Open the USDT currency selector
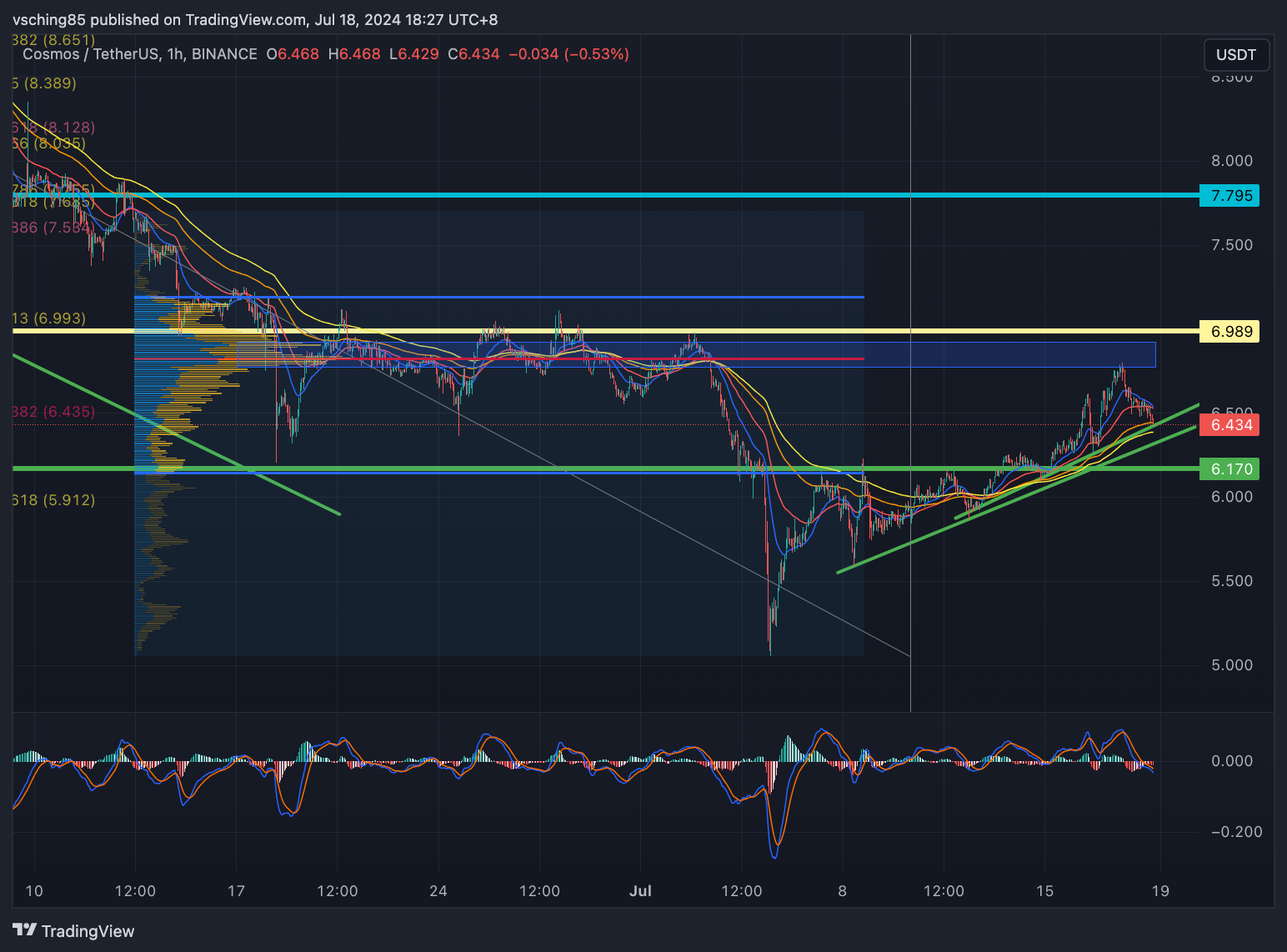 (x=1236, y=55)
